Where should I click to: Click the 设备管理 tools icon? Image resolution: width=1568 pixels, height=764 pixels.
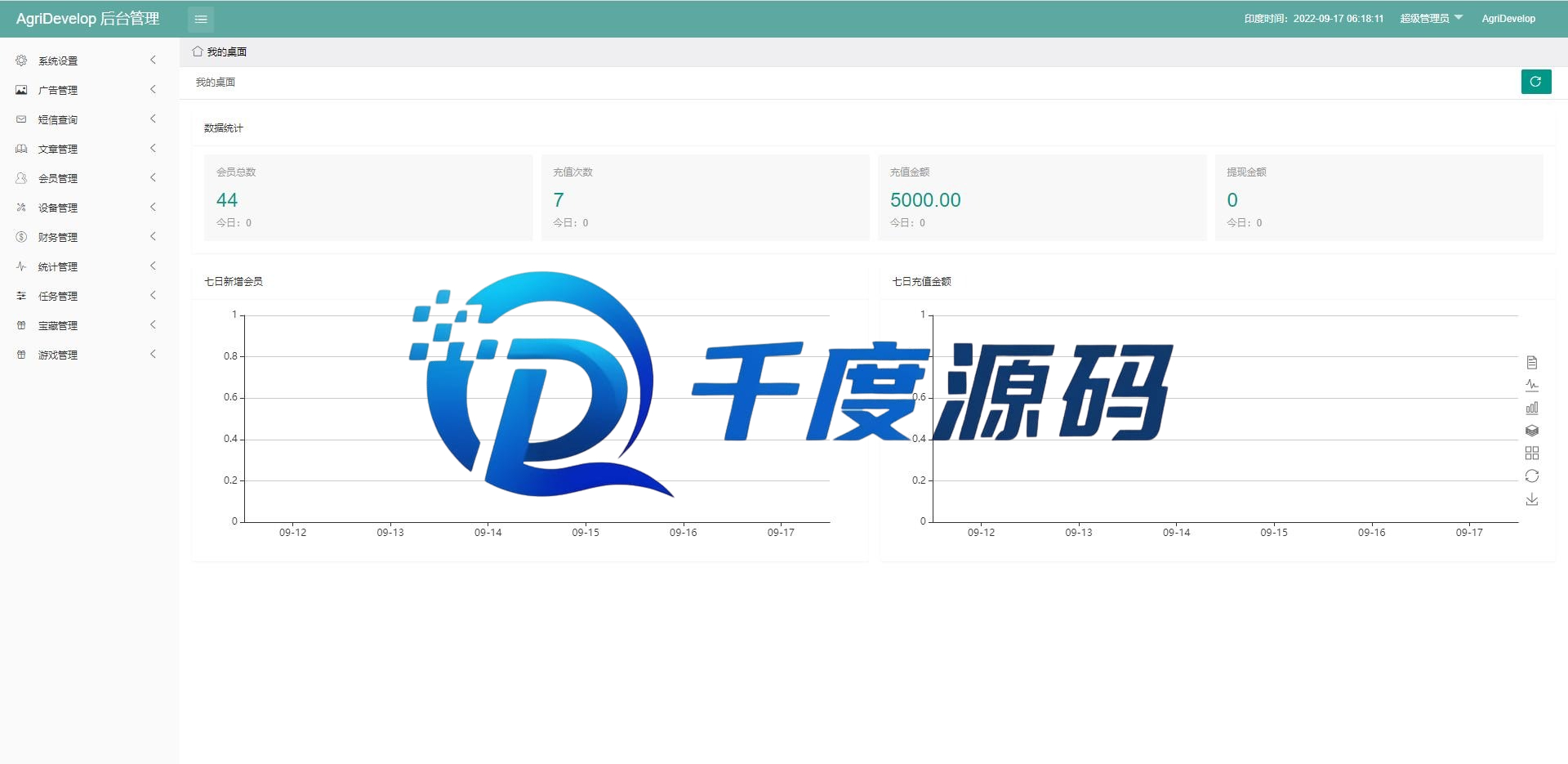(21, 208)
